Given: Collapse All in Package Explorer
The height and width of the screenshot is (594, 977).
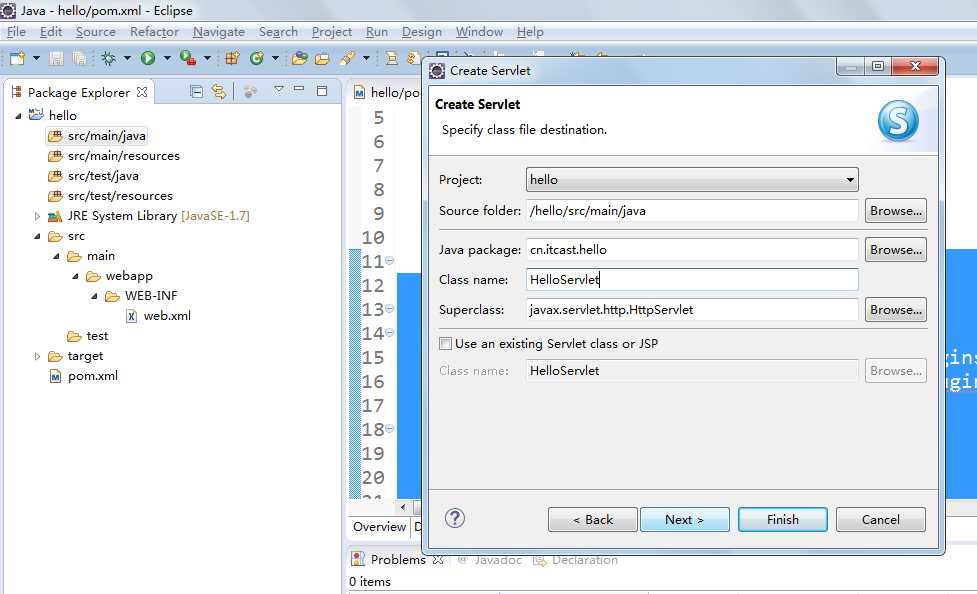Looking at the screenshot, I should pos(196,92).
